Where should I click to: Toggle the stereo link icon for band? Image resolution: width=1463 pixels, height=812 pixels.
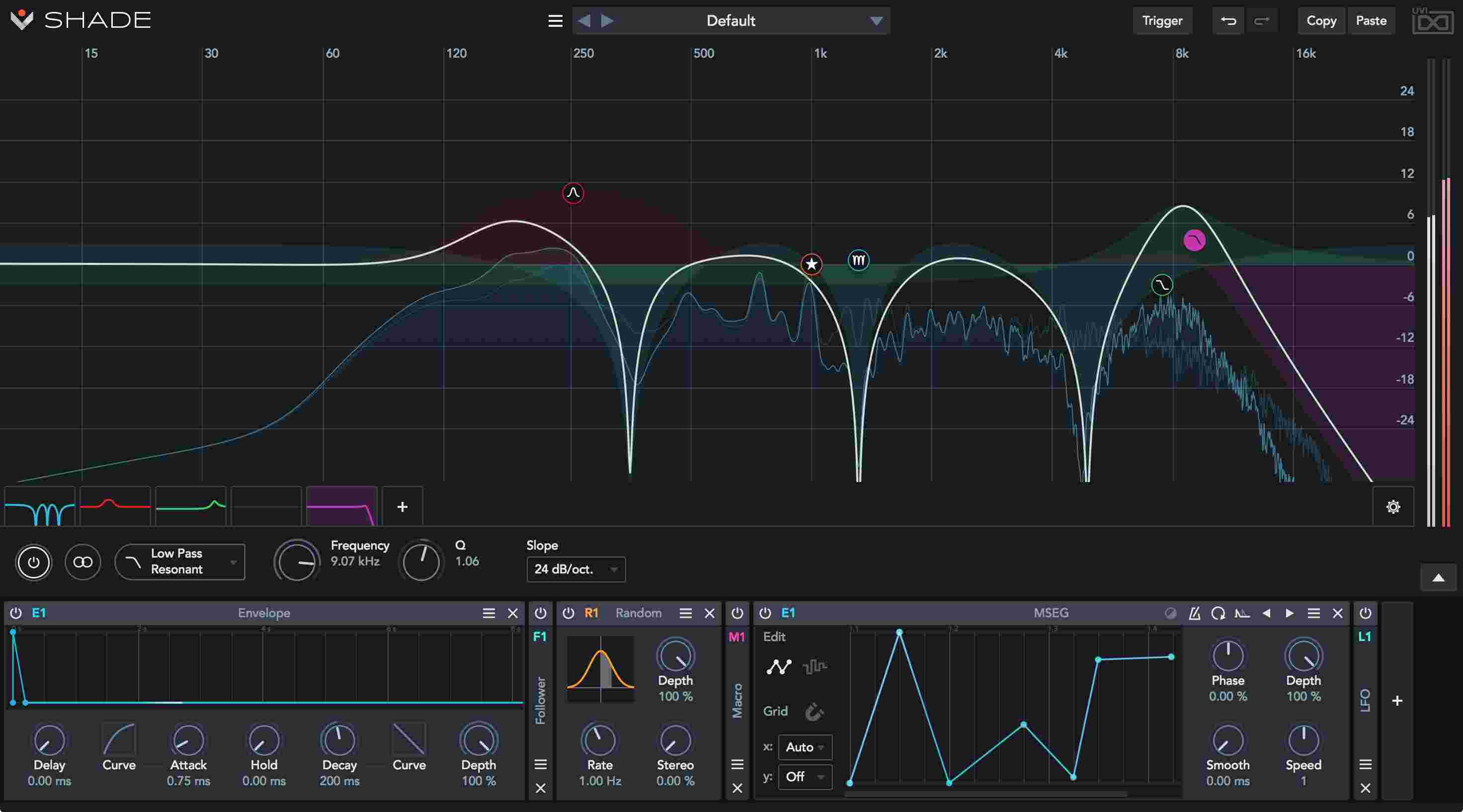pyautogui.click(x=83, y=562)
